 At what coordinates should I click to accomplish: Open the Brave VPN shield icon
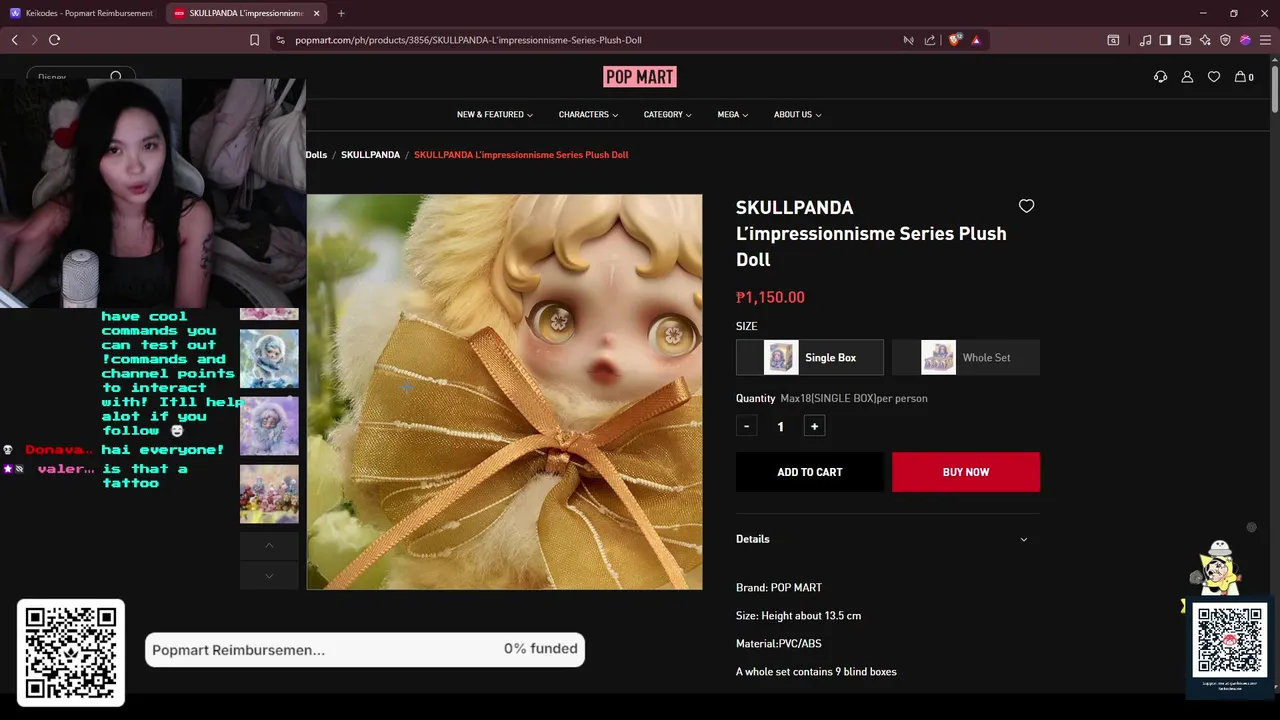click(1225, 40)
